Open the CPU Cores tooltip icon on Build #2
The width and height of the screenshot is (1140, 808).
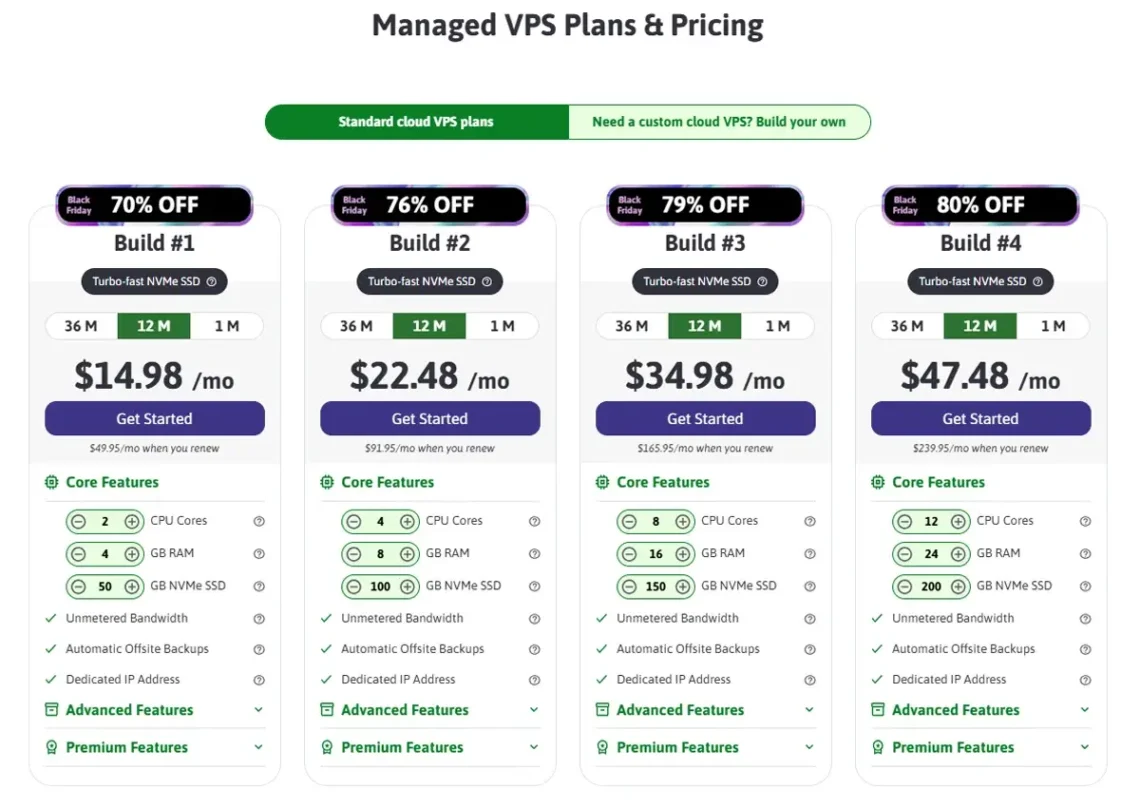pos(534,520)
